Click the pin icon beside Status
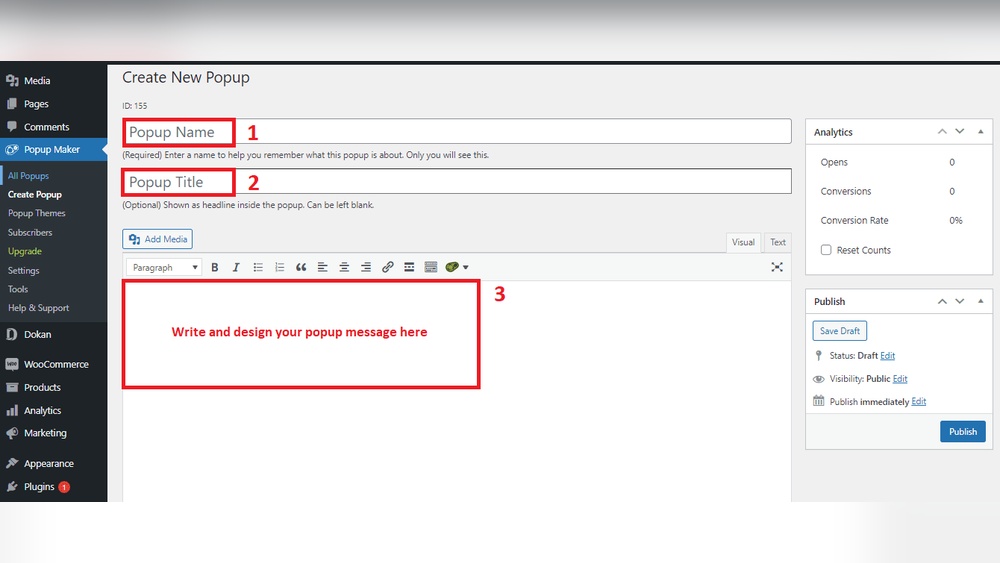Screen dimensions: 1000x563 click(819, 355)
